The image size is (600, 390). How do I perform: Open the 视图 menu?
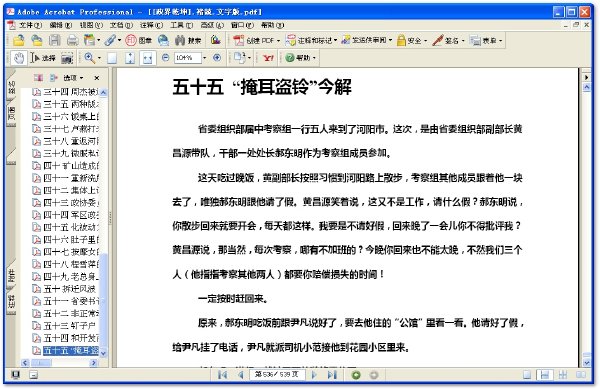pos(90,25)
